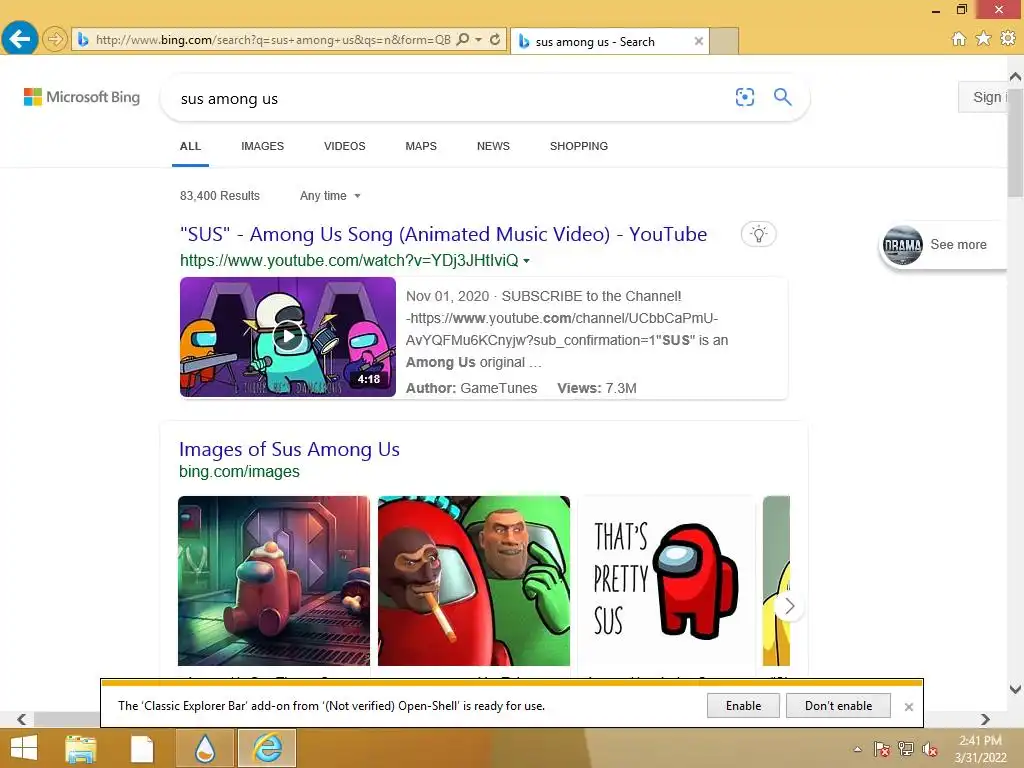Screen dimensions: 1024x768
Task: Open the THAT'S PRETTY SUS image
Action: tap(666, 581)
